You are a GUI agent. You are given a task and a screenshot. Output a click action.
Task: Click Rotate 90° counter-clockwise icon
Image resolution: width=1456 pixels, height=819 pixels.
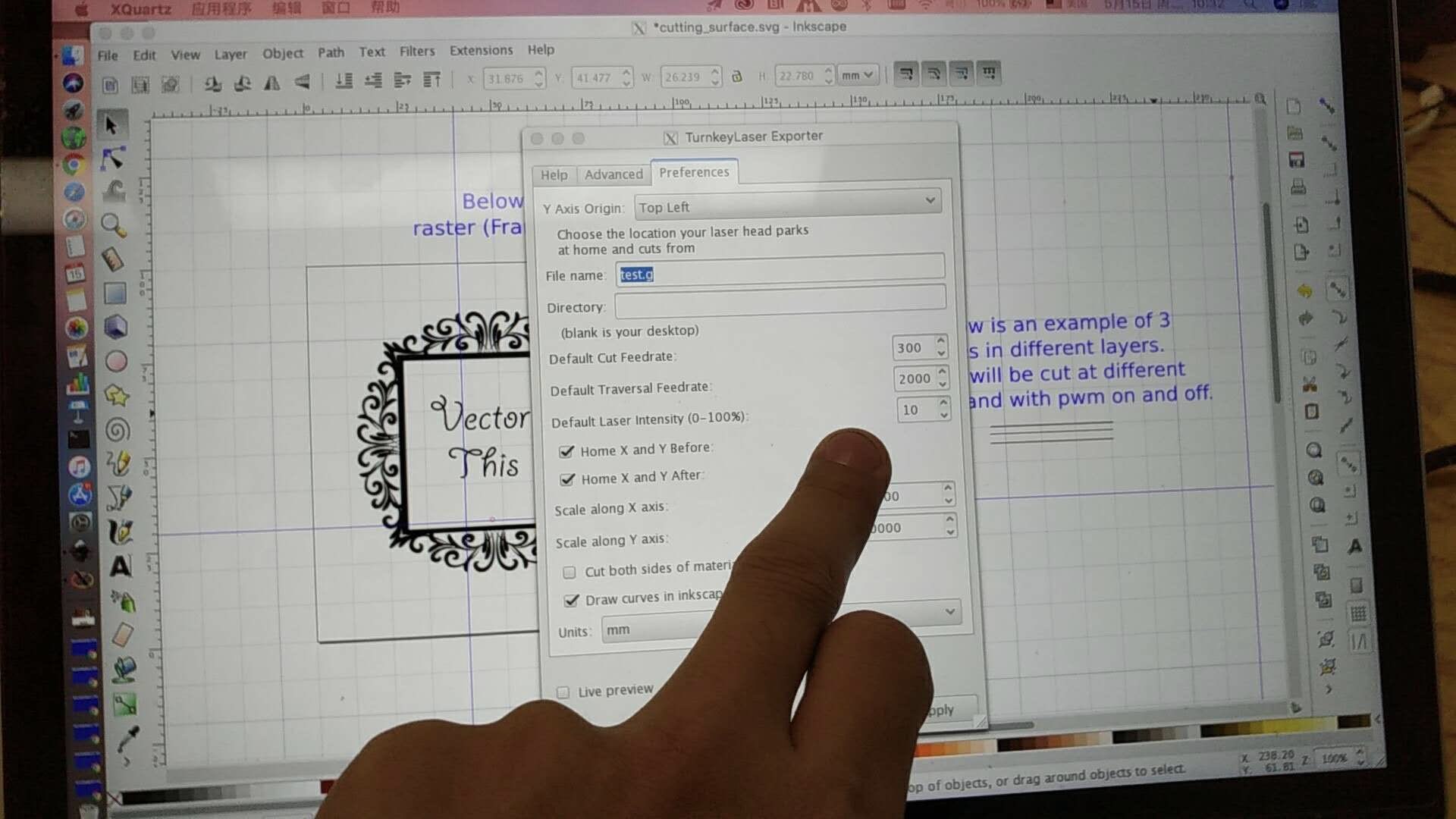213,83
